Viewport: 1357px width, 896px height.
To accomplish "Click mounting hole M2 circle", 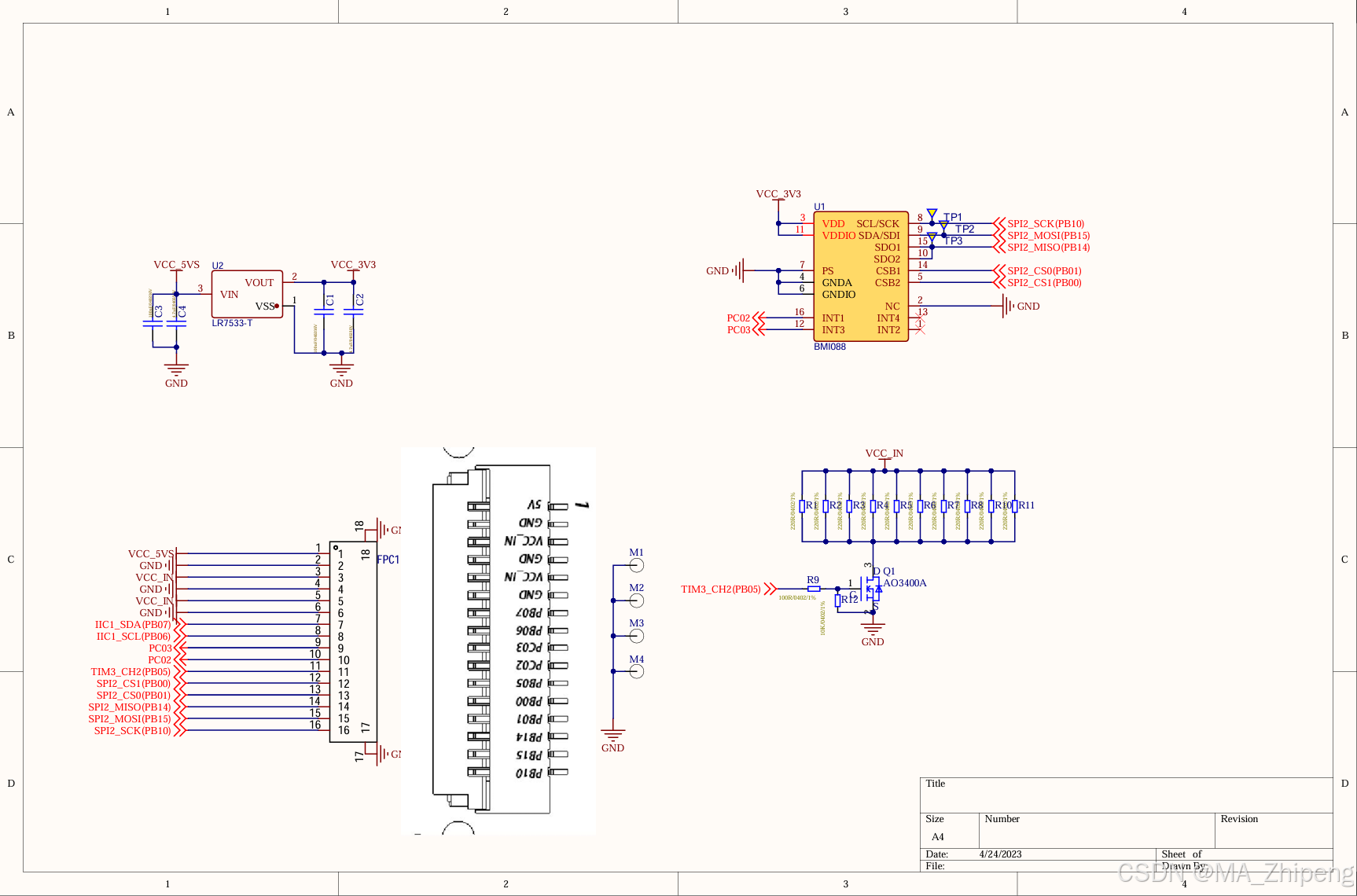I will point(637,600).
